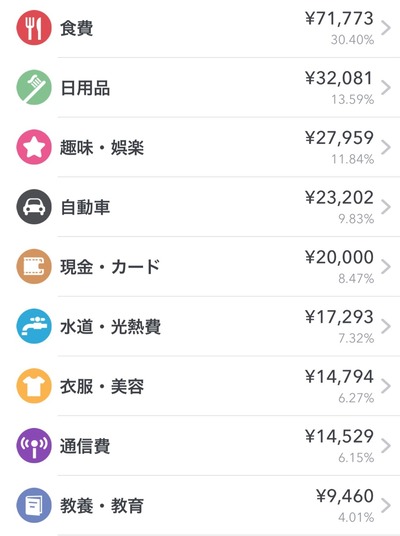Select the 水道・光熱費 category label
This screenshot has height=536, width=400.
[x=110, y=327]
